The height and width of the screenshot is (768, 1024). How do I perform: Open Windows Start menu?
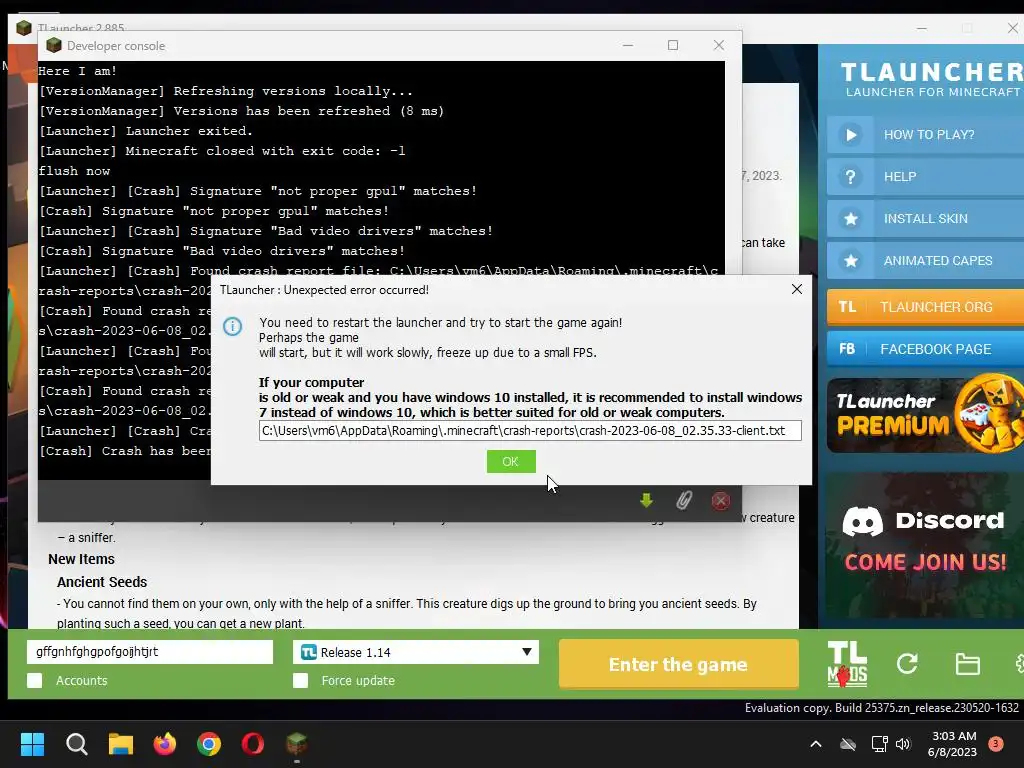(x=32, y=744)
